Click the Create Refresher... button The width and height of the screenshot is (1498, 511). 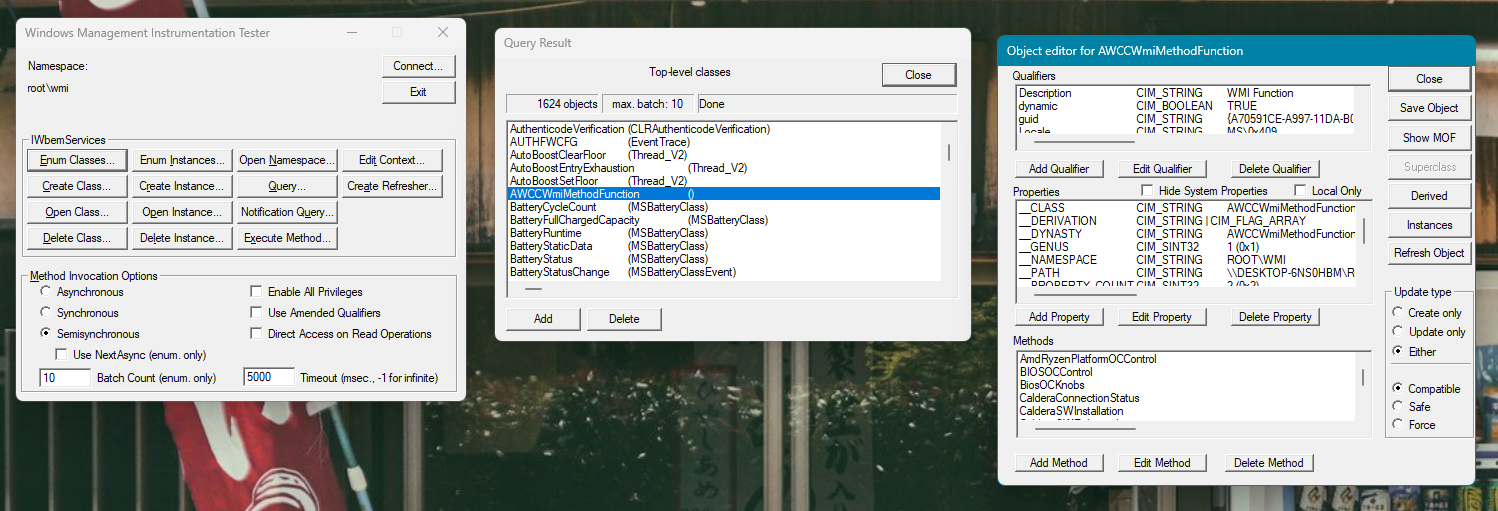click(392, 186)
